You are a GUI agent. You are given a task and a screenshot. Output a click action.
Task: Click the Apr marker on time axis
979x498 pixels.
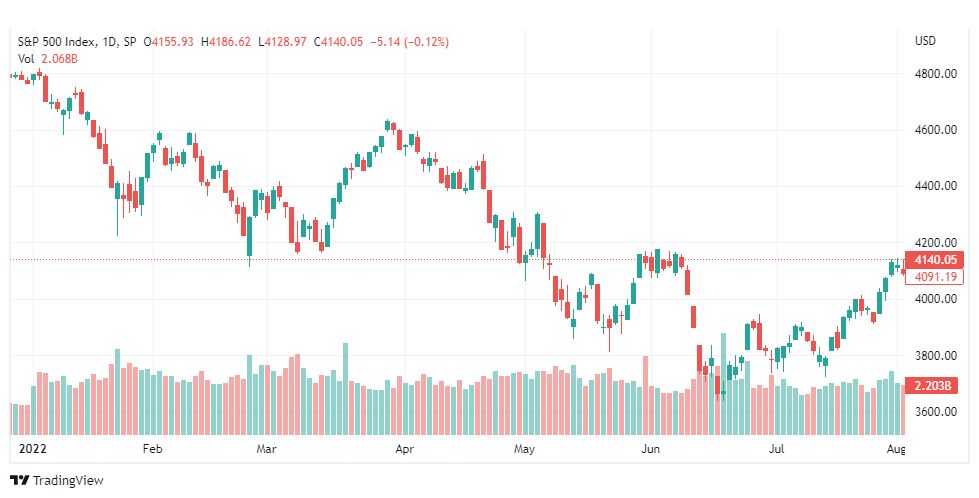(x=405, y=449)
